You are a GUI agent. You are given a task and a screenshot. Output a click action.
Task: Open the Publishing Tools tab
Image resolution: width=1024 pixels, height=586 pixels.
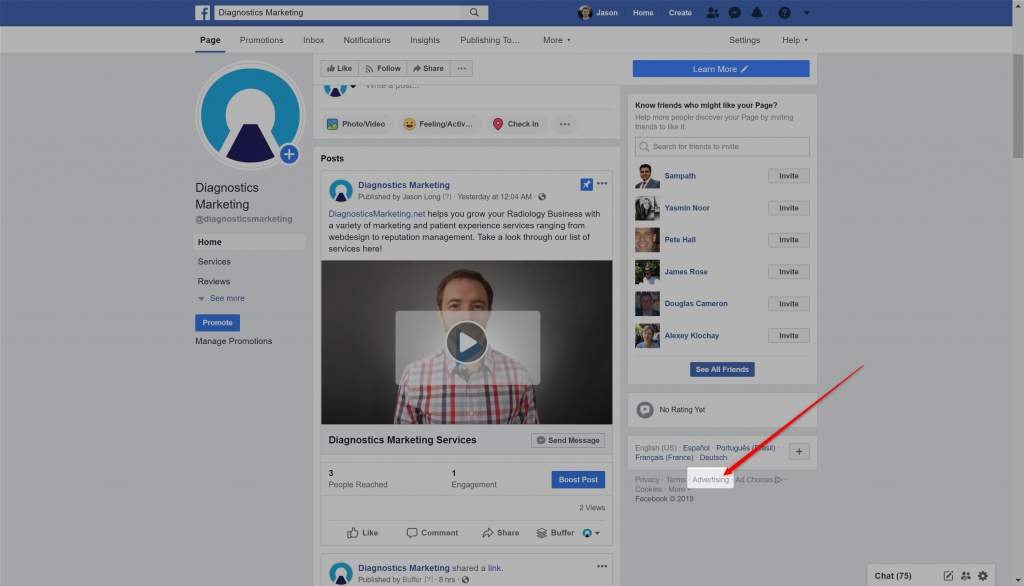point(490,40)
